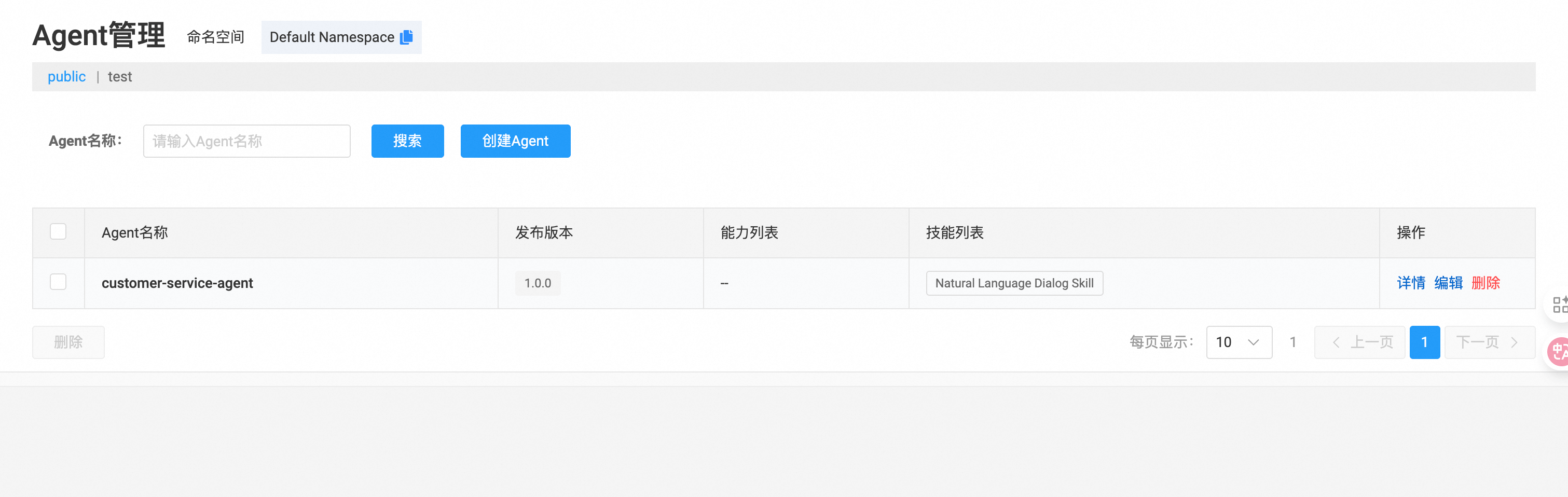
Task: Click the 1.0.0 version tag
Action: coord(538,283)
